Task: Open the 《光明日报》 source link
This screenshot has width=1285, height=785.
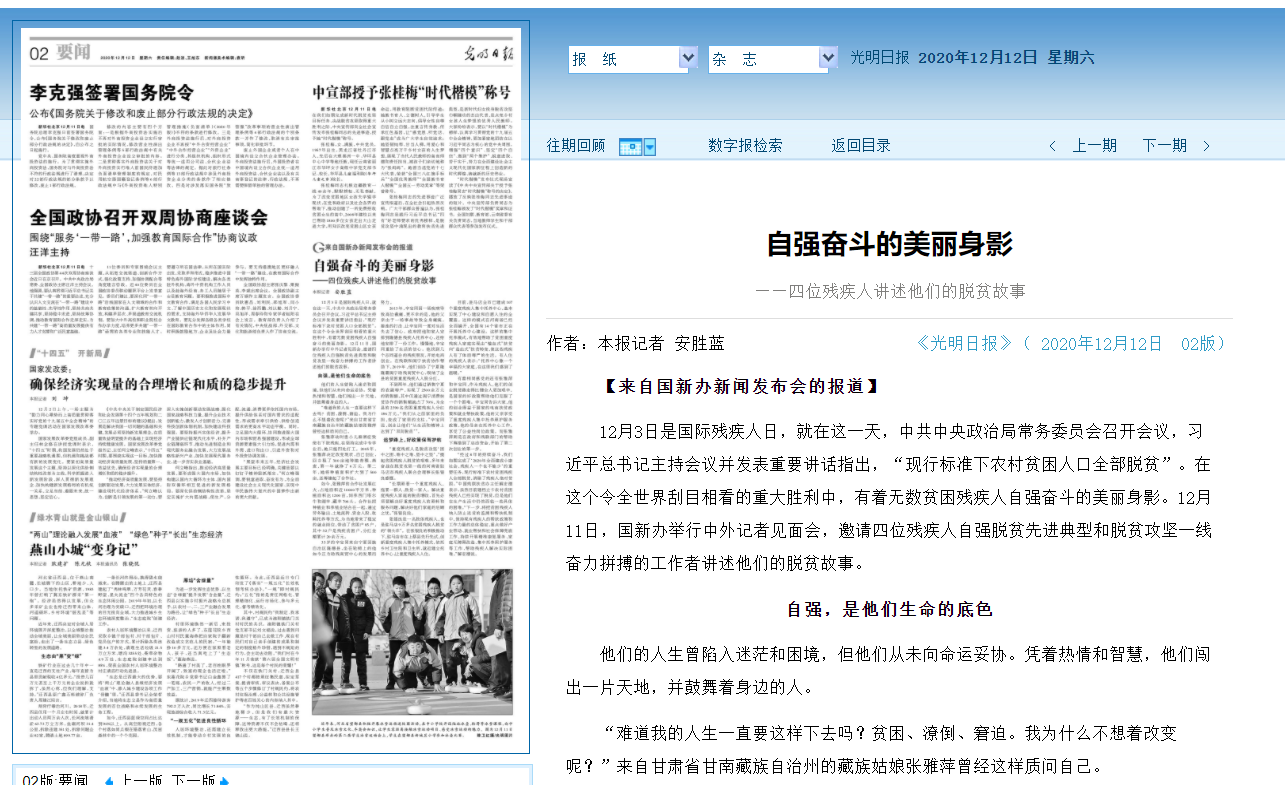Action: [x=965, y=343]
